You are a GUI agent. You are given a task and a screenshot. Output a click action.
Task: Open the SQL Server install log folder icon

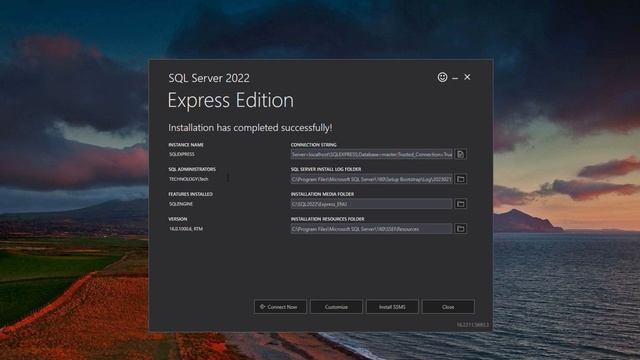(x=461, y=179)
